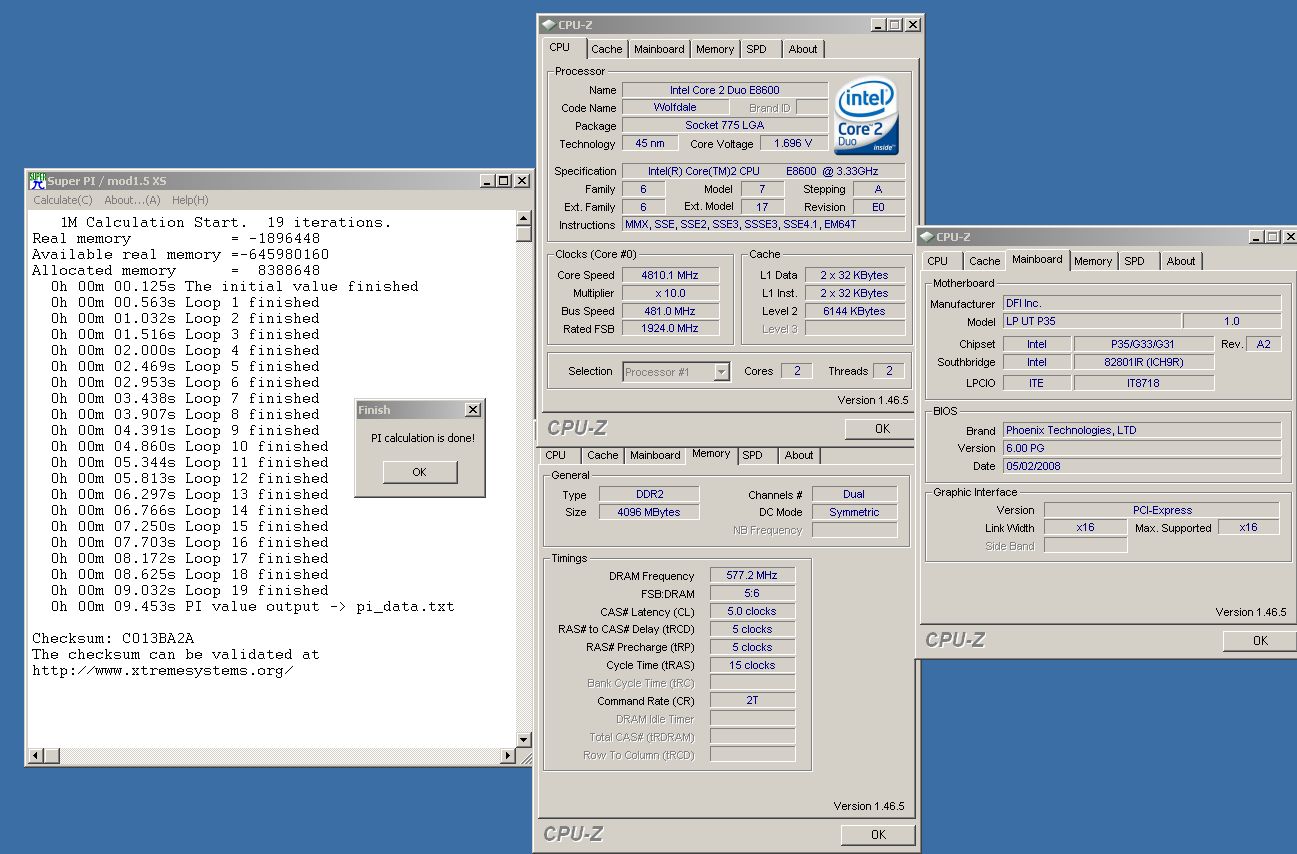
Task: Click Super PI horizontal scrollbar left arrow
Action: pyautogui.click(x=35, y=755)
